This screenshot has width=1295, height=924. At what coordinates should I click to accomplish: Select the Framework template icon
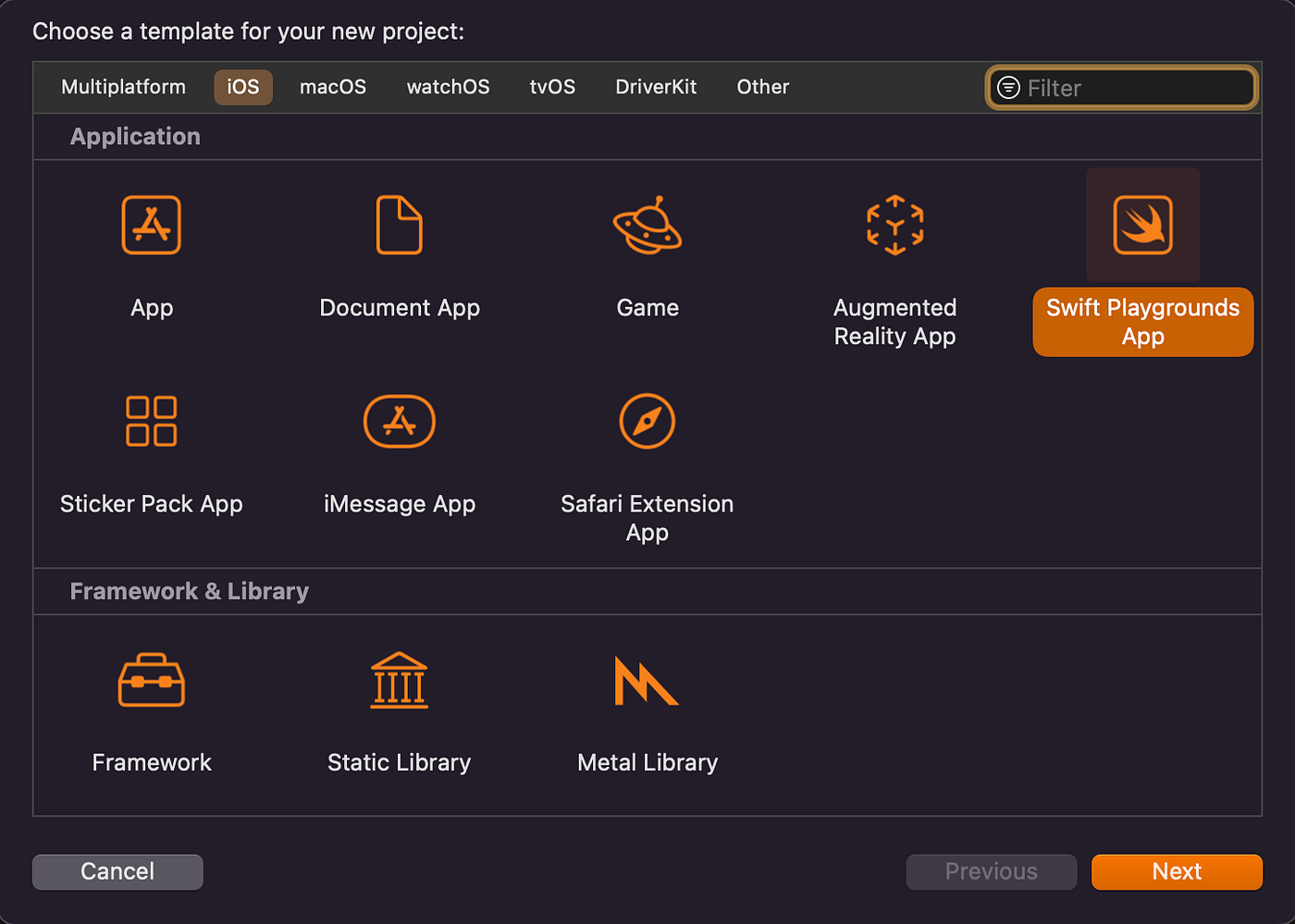pos(151,680)
